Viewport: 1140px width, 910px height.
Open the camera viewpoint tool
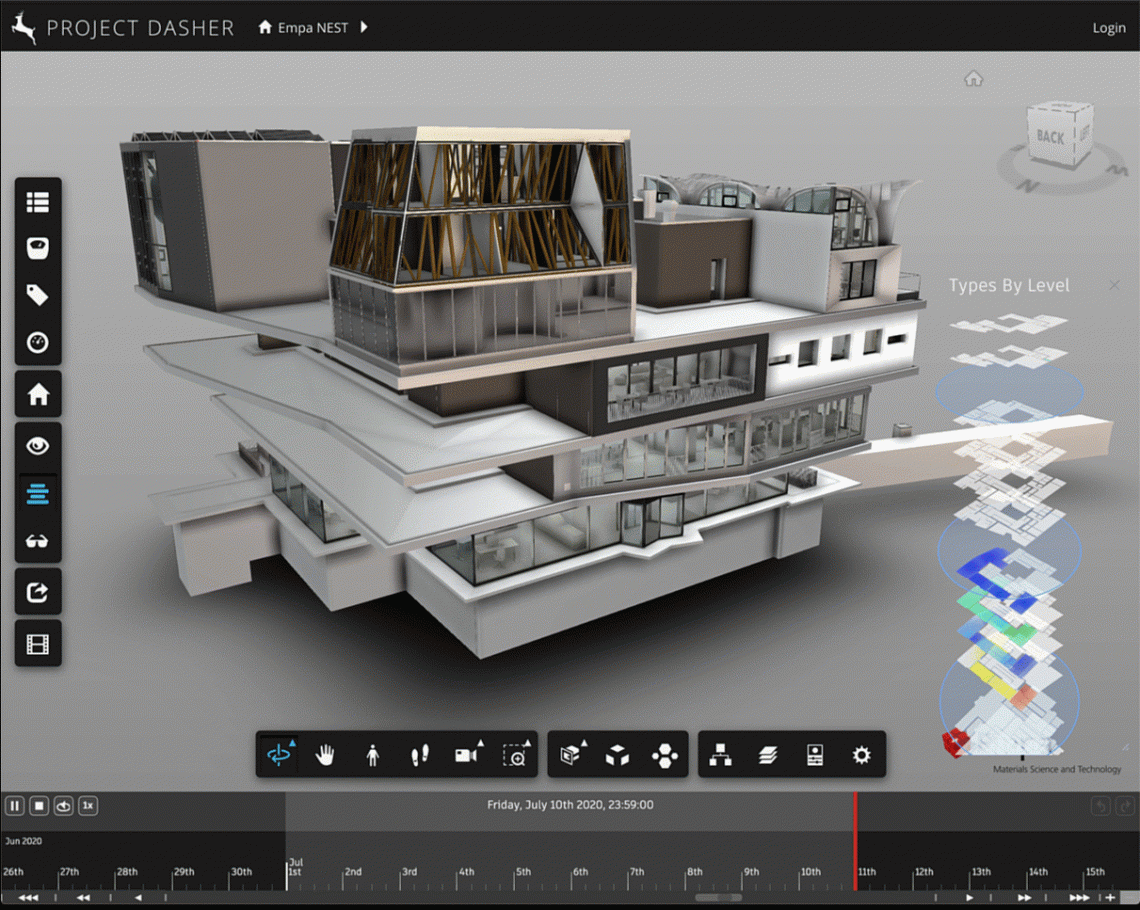click(466, 757)
